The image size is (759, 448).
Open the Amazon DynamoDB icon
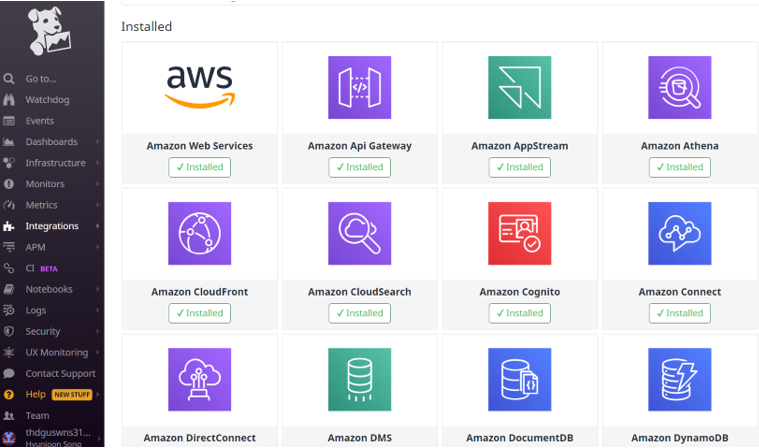pos(680,380)
